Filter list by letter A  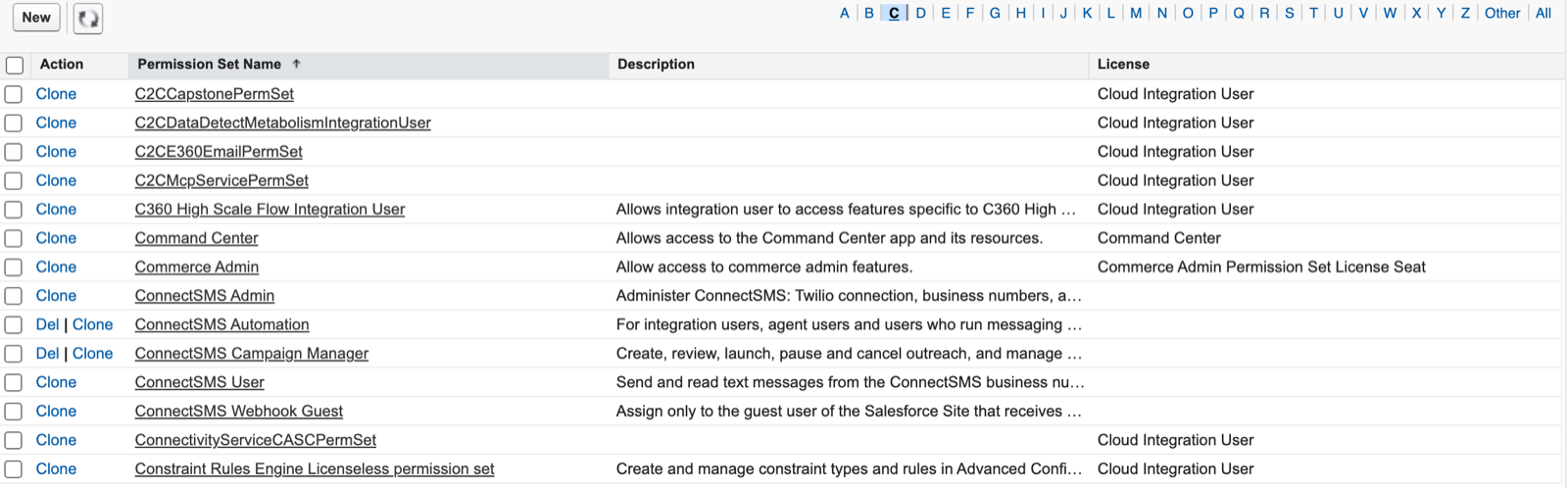(x=845, y=13)
